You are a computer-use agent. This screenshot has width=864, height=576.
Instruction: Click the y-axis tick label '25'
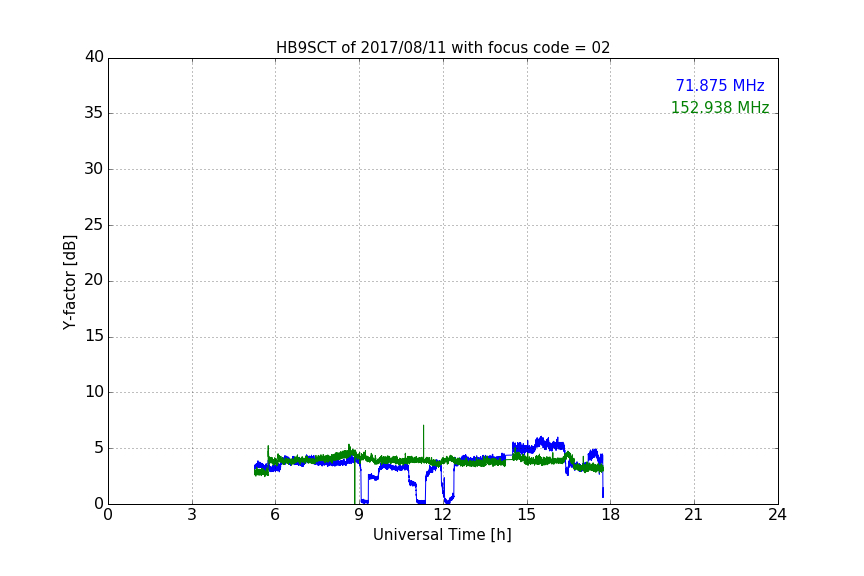pyautogui.click(x=94, y=225)
